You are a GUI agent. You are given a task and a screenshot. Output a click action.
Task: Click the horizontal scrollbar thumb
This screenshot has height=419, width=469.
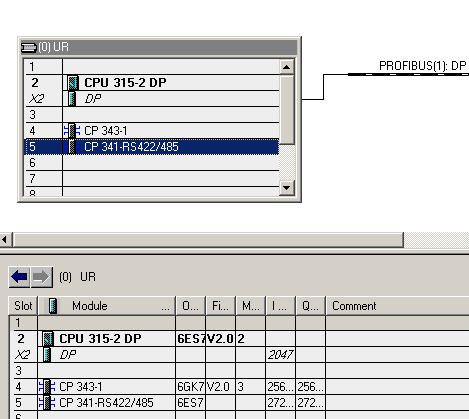[208, 240]
